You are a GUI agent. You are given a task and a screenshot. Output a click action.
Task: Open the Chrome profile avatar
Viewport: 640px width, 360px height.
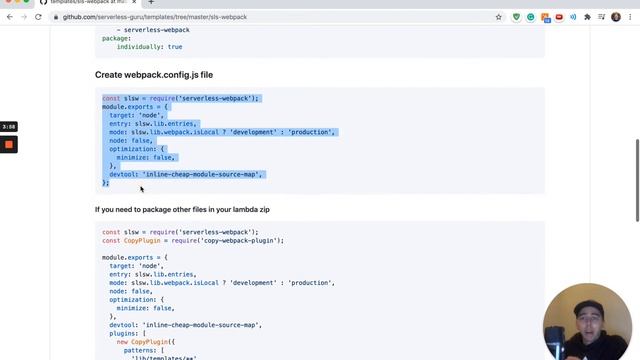click(616, 17)
